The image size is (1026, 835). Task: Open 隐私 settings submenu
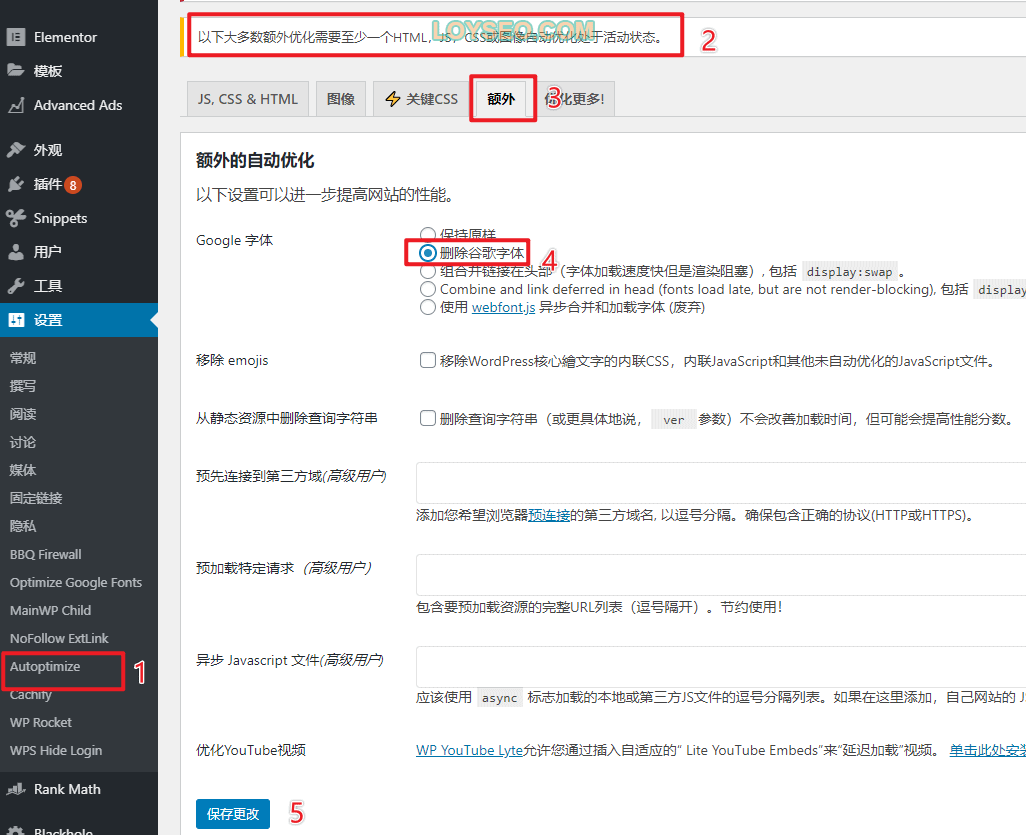[x=23, y=526]
